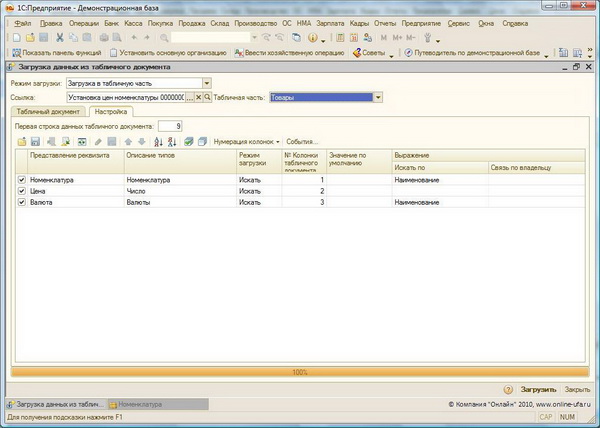Click the Закрыть button

point(577,389)
